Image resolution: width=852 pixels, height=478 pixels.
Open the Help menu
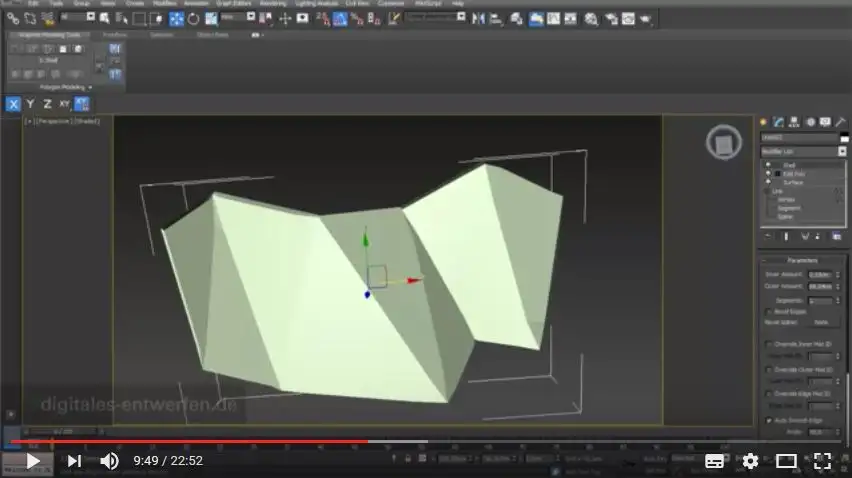[x=458, y=3]
